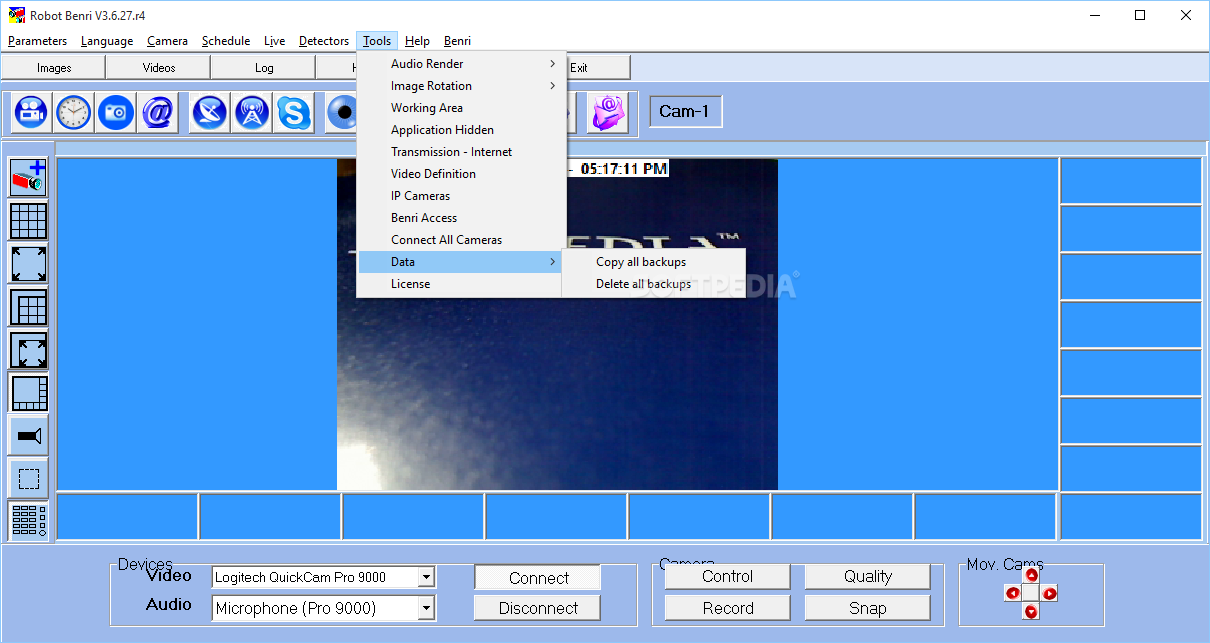This screenshot has height=643, width=1210.
Task: Open the Audio device dropdown
Action: [x=426, y=608]
